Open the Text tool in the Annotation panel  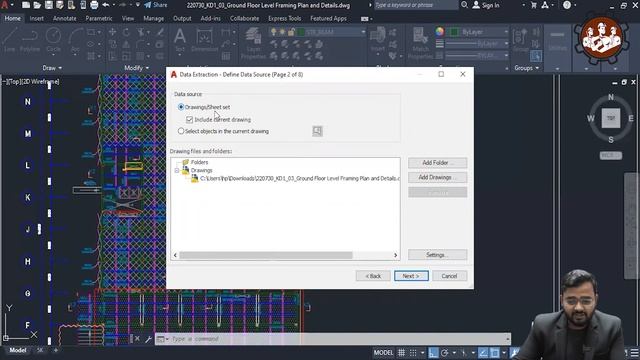tap(180, 40)
